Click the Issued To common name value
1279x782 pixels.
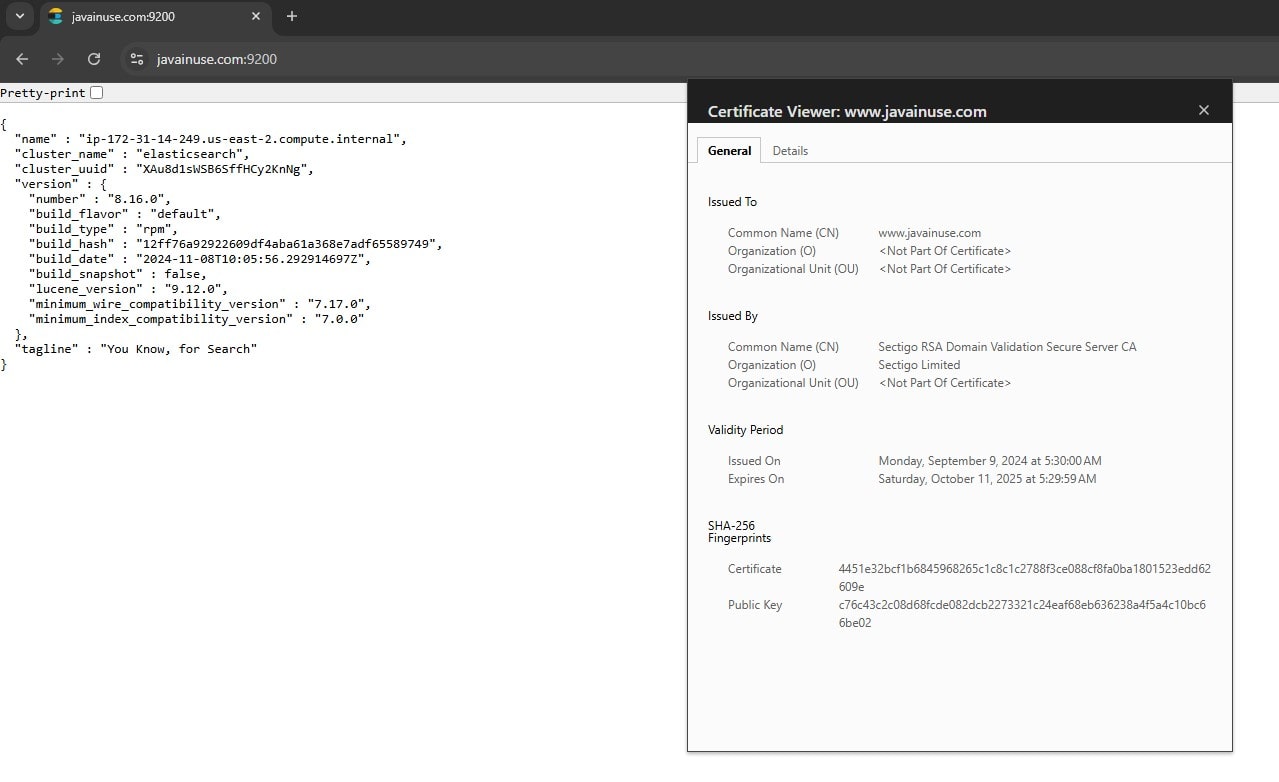(x=930, y=233)
